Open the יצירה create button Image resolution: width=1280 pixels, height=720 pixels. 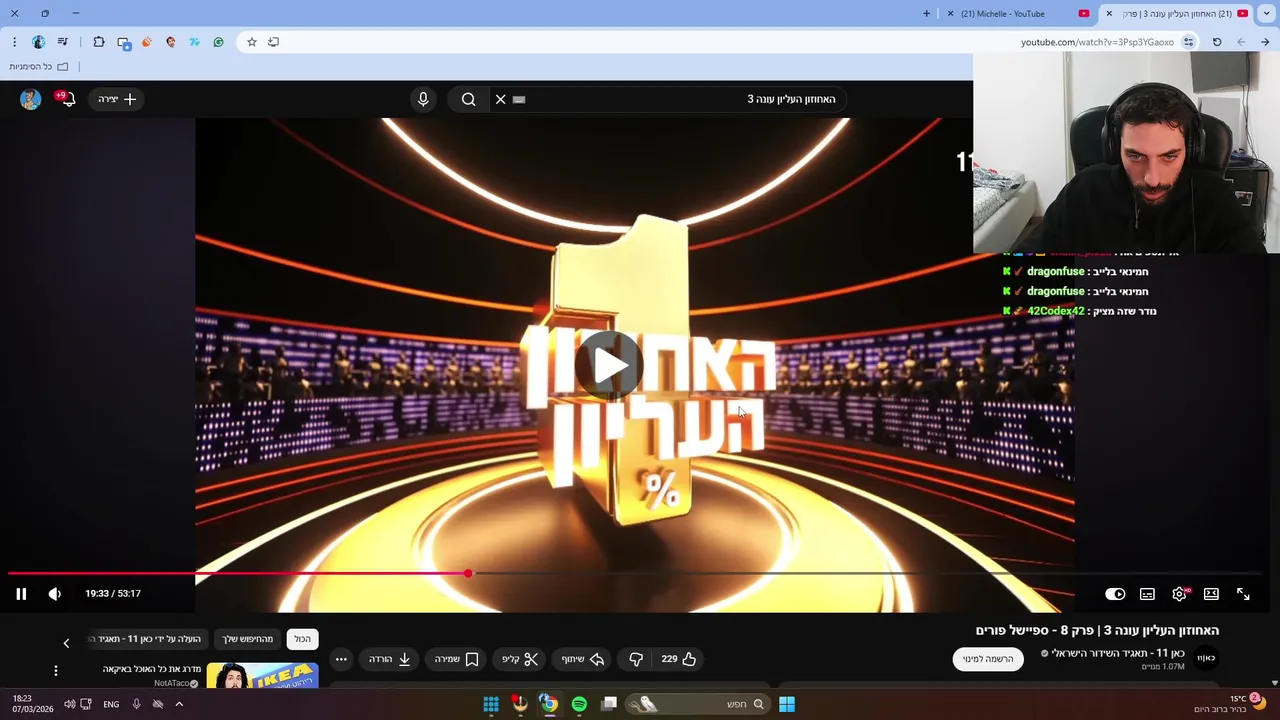(x=116, y=99)
